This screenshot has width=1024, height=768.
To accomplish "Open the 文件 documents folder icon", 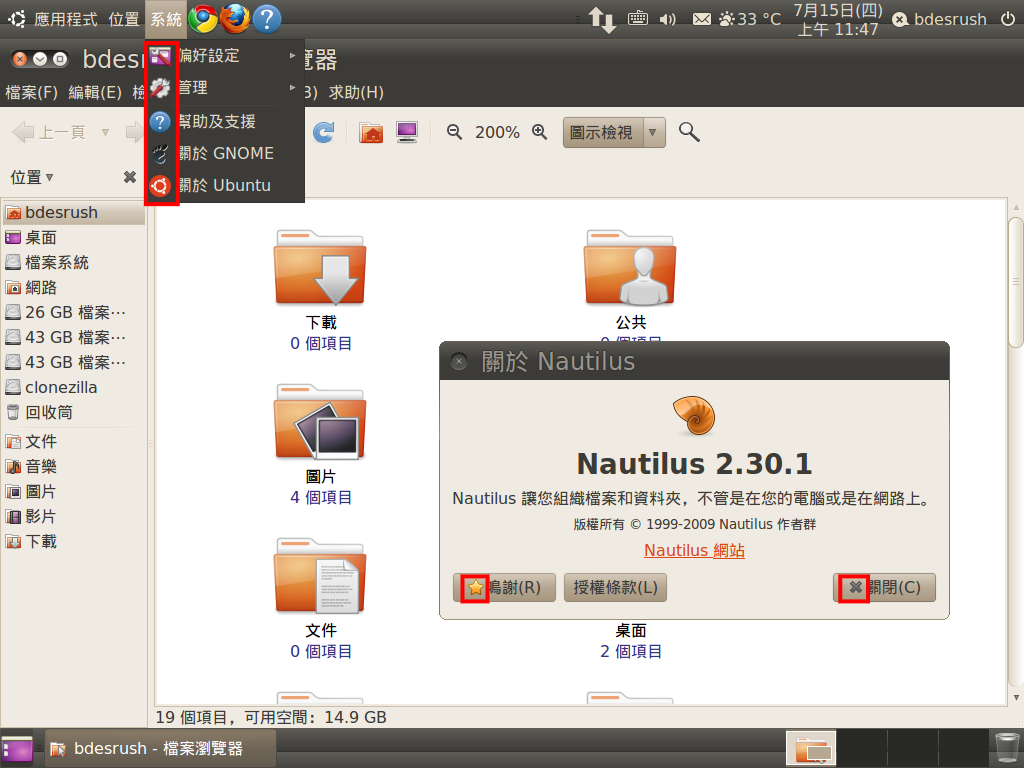I will (x=320, y=576).
